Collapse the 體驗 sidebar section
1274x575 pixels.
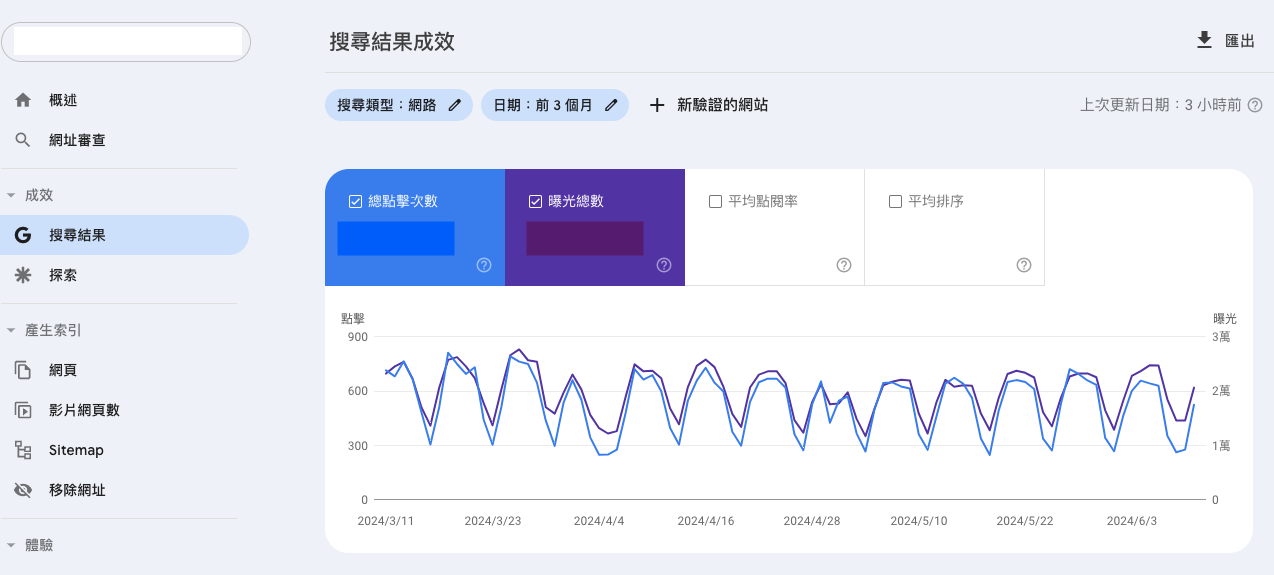pyautogui.click(x=11, y=545)
